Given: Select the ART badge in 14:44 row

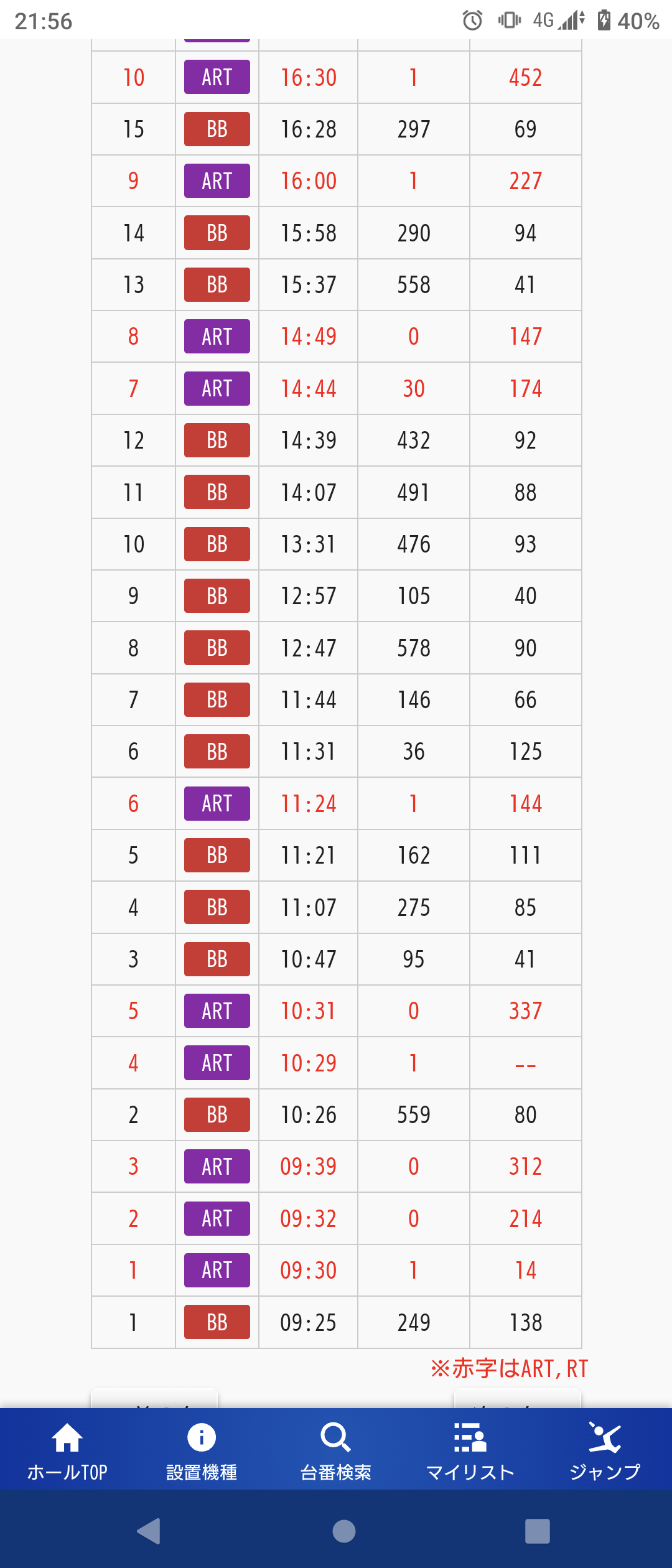Looking at the screenshot, I should [x=217, y=388].
